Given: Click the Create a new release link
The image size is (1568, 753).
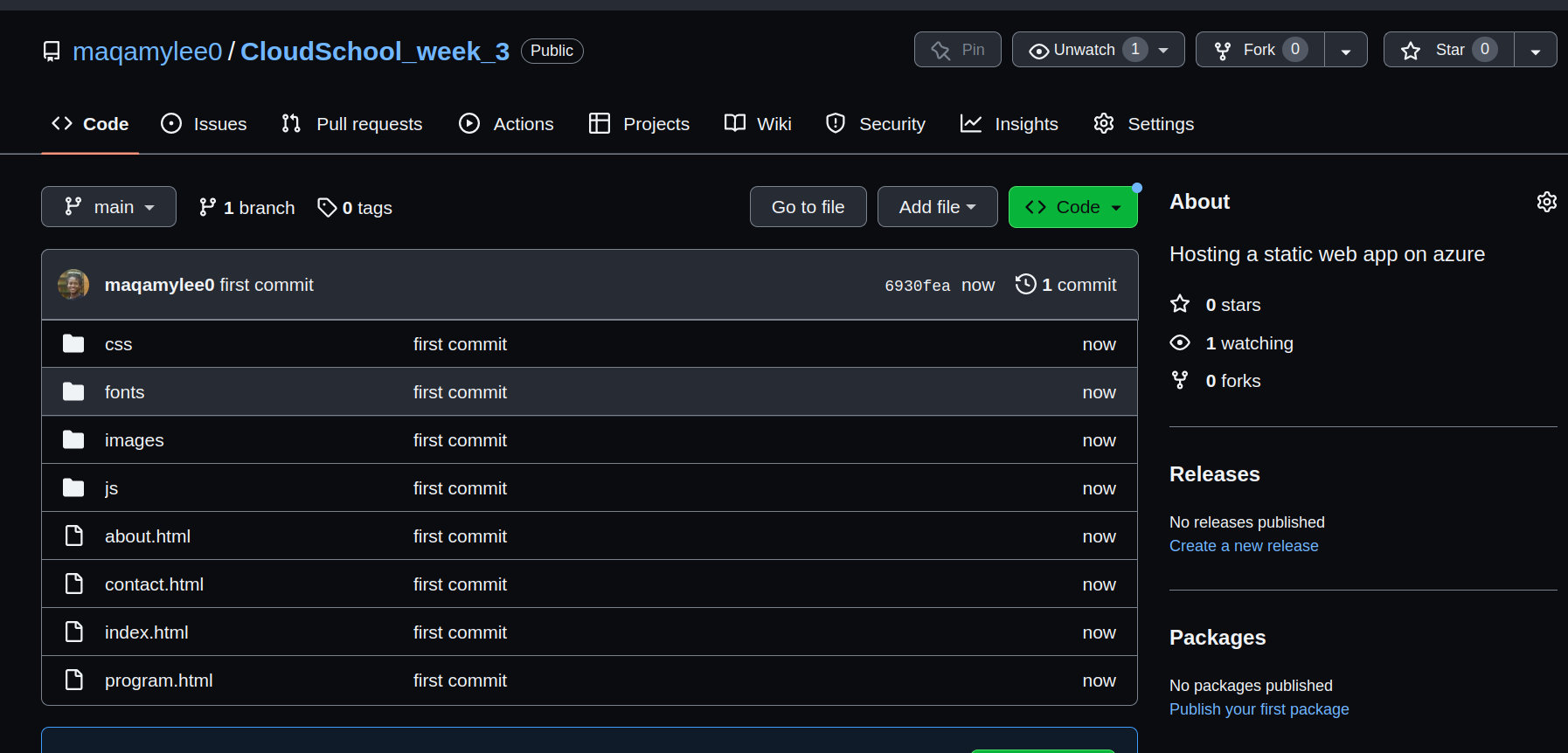Looking at the screenshot, I should tap(1244, 546).
